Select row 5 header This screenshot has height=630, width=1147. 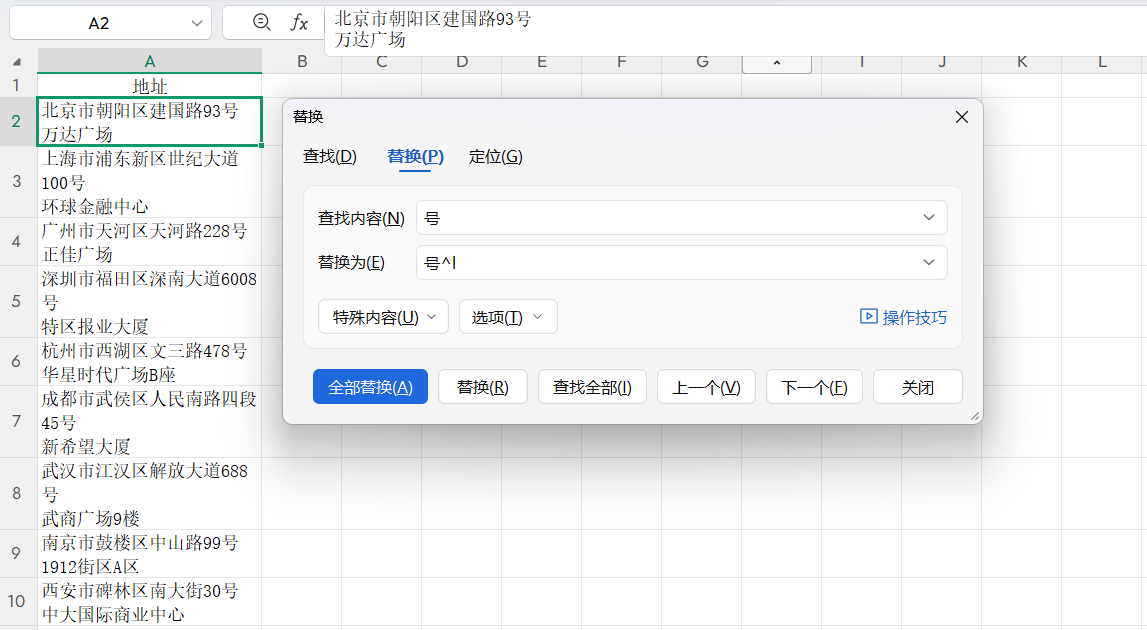(x=16, y=301)
